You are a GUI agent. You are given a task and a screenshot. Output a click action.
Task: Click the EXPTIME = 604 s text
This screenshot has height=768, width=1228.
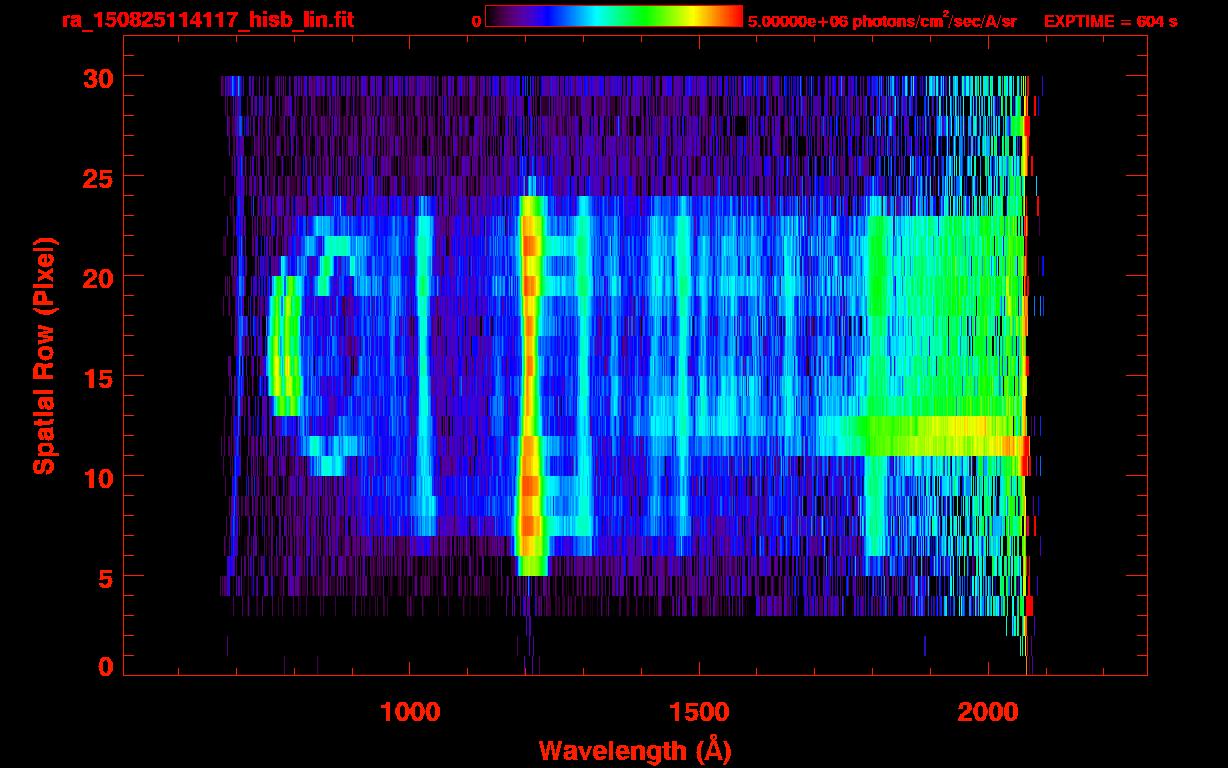pyautogui.click(x=1111, y=21)
